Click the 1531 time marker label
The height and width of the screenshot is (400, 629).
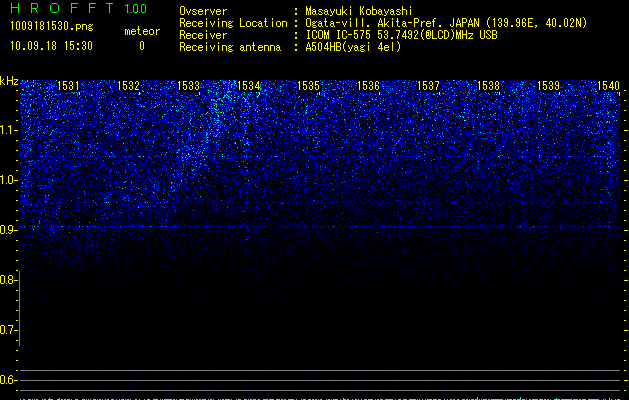point(68,86)
